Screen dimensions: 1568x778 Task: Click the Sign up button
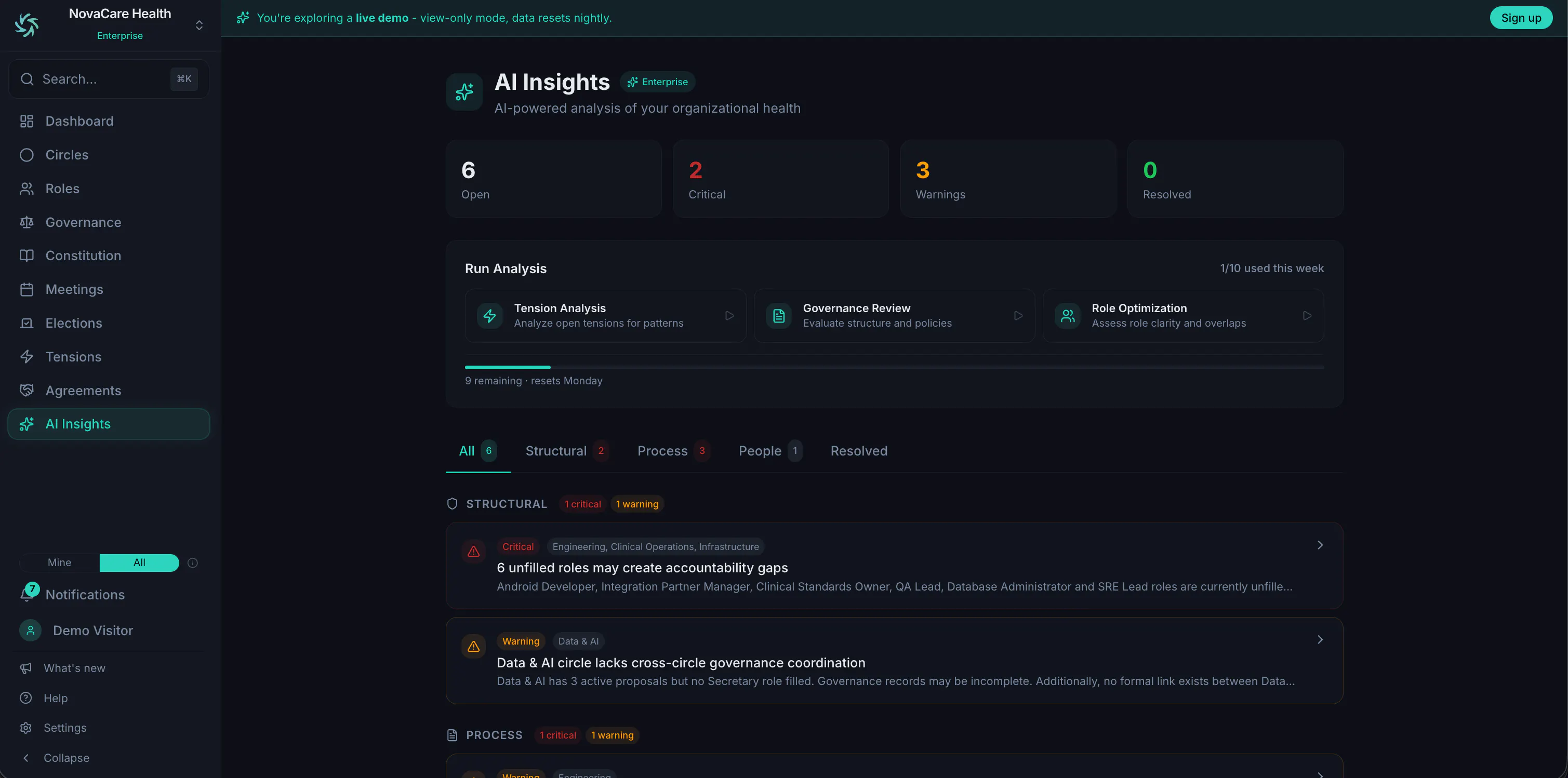[1521, 18]
